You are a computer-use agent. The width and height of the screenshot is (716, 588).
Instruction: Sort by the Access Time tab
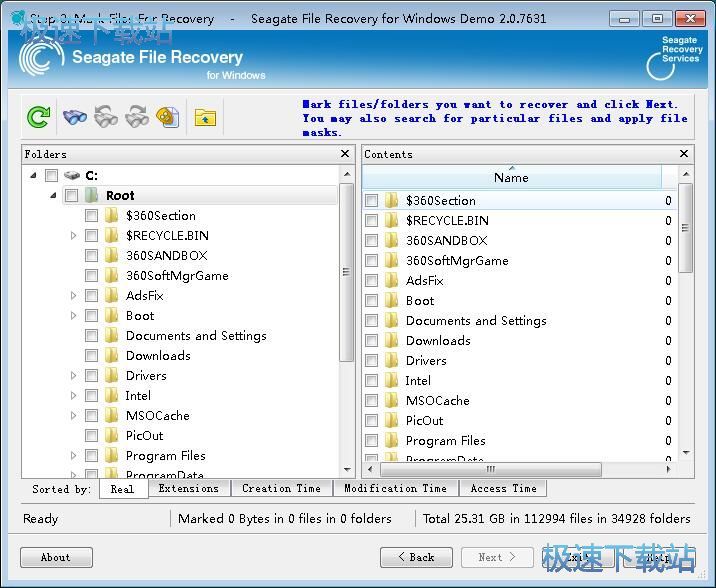tap(503, 488)
